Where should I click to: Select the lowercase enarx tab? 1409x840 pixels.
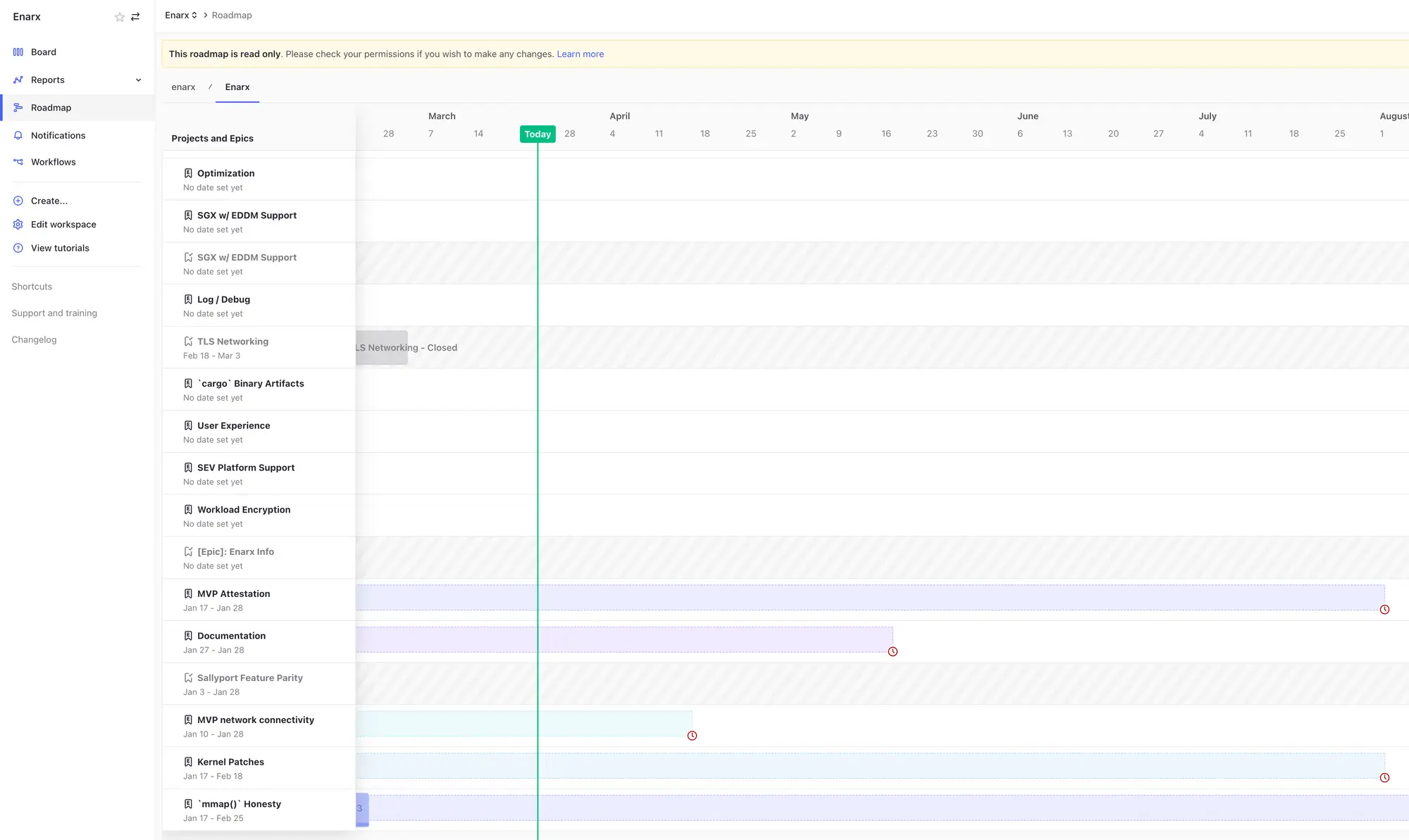click(x=183, y=87)
